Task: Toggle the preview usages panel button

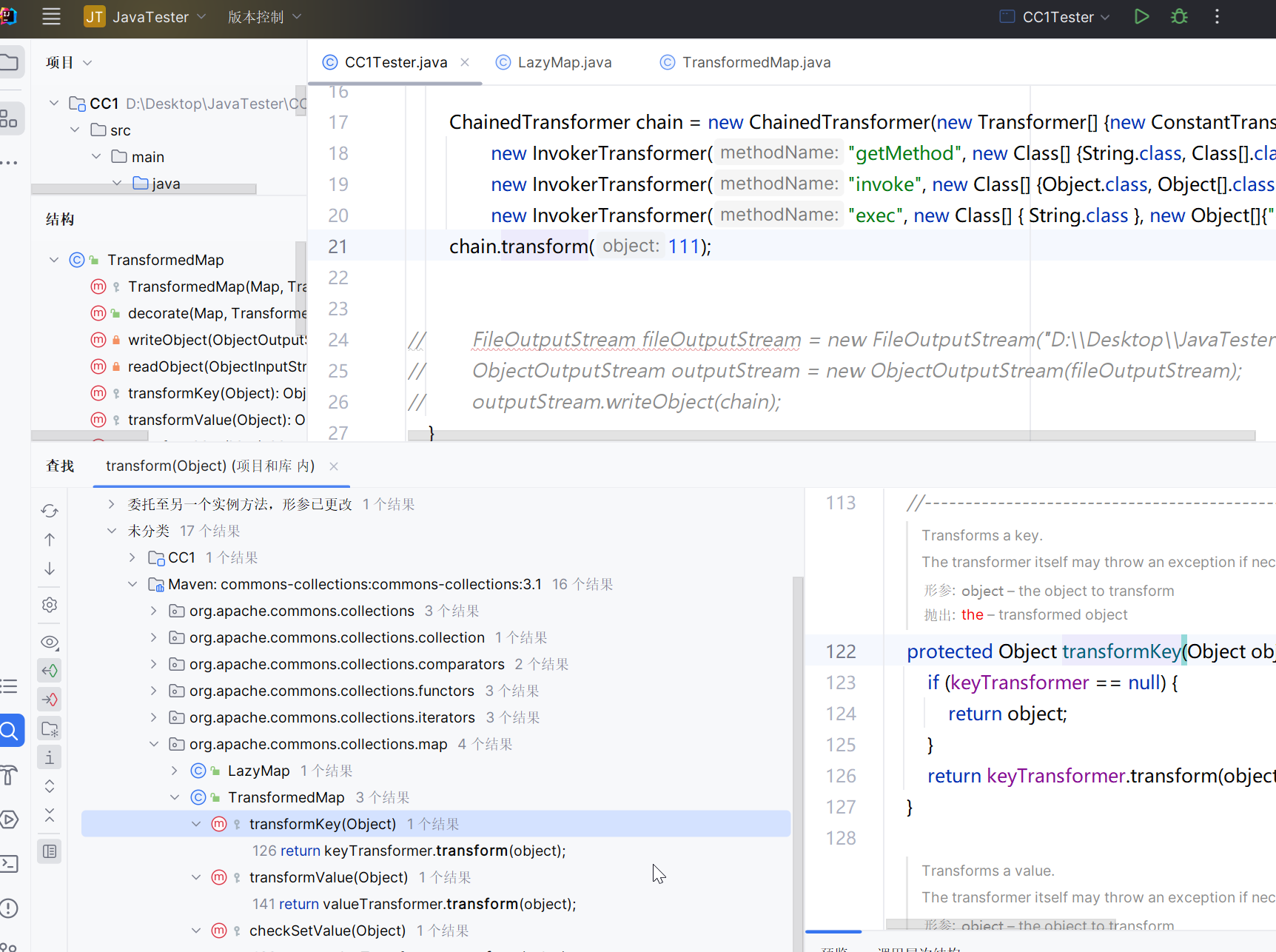Action: pos(50,851)
